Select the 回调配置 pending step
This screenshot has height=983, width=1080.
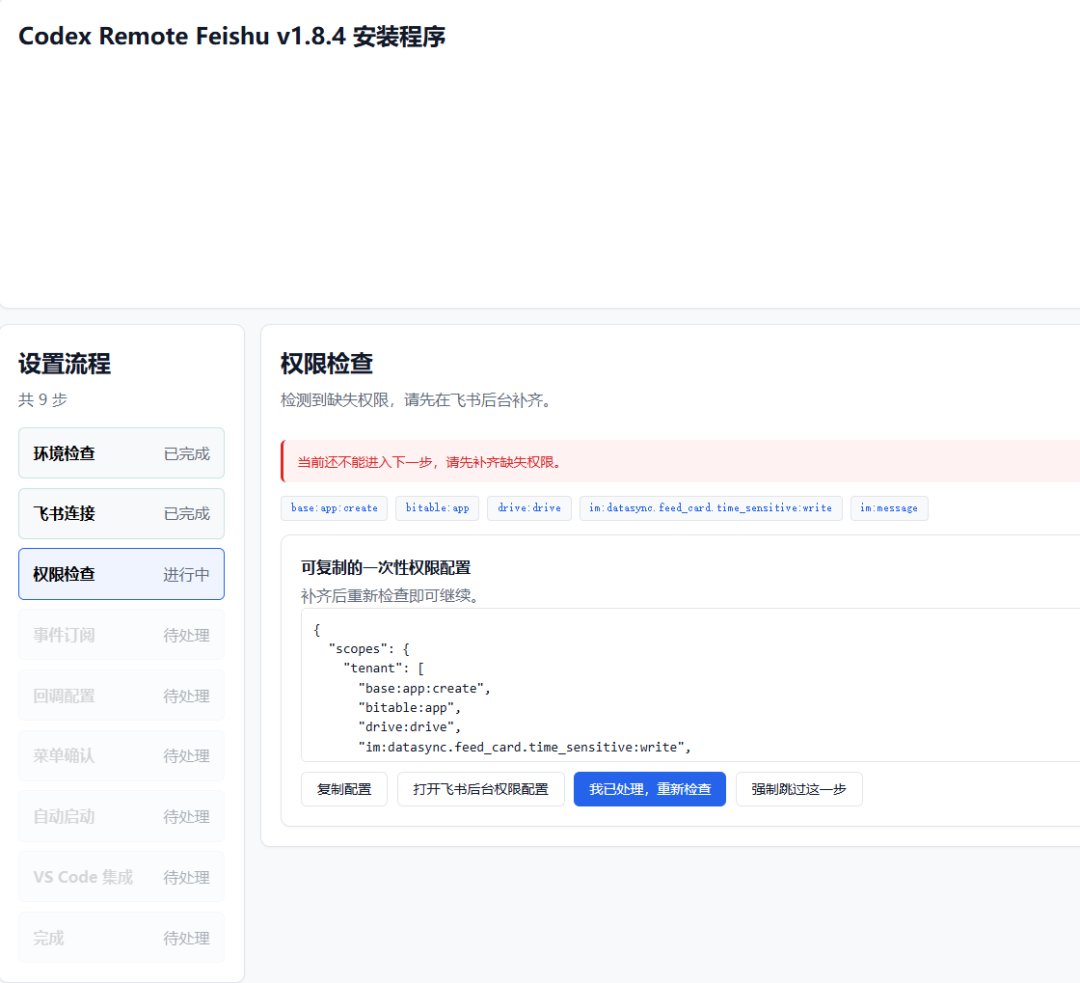pos(121,695)
